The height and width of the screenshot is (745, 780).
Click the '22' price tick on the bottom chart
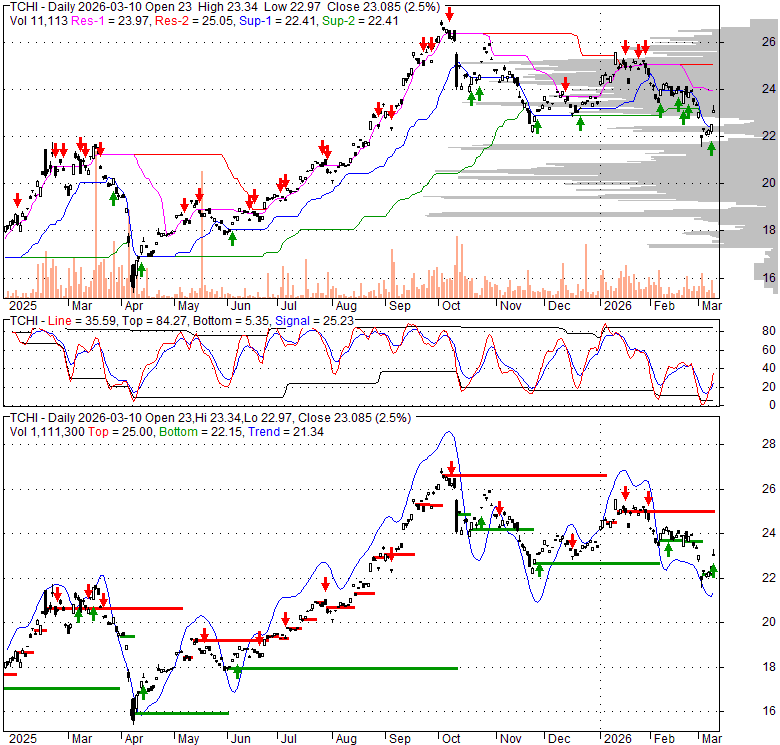click(769, 577)
